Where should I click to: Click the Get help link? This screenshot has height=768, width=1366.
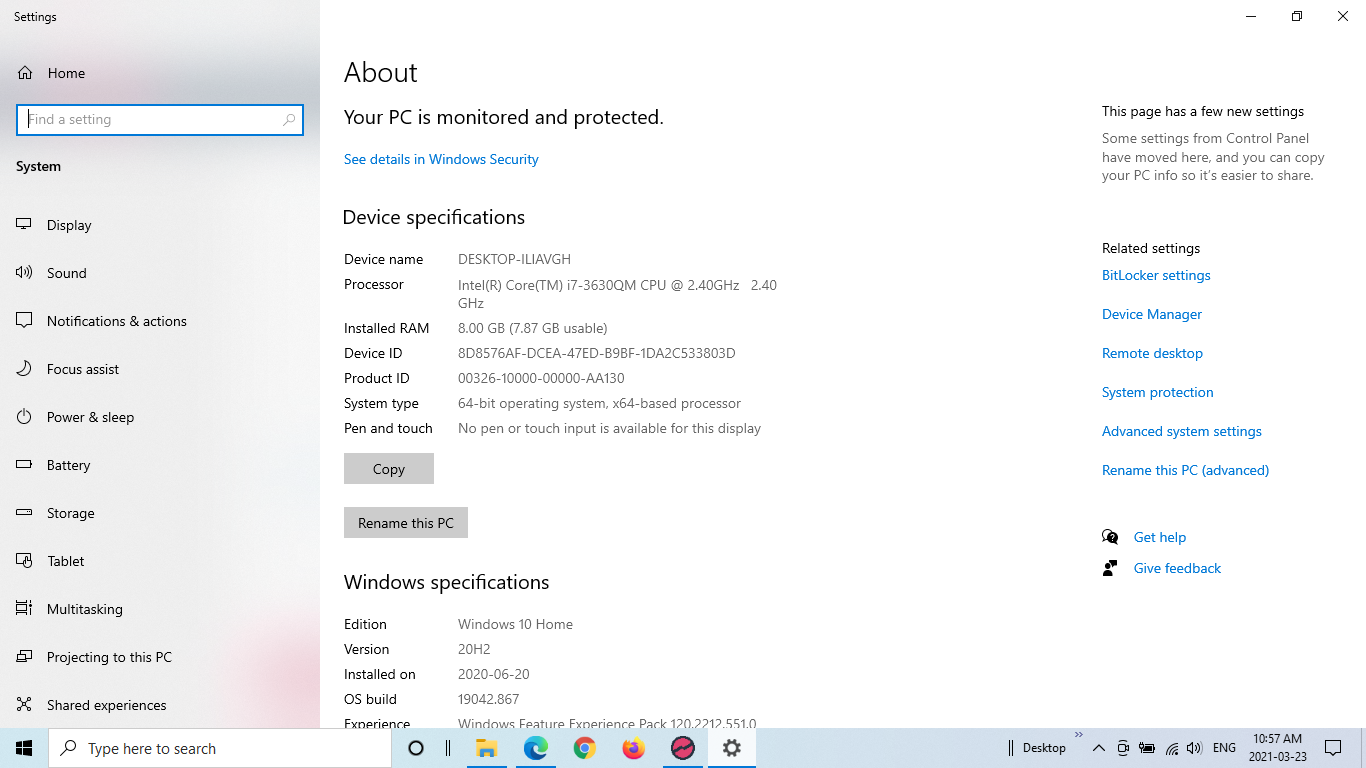point(1160,537)
